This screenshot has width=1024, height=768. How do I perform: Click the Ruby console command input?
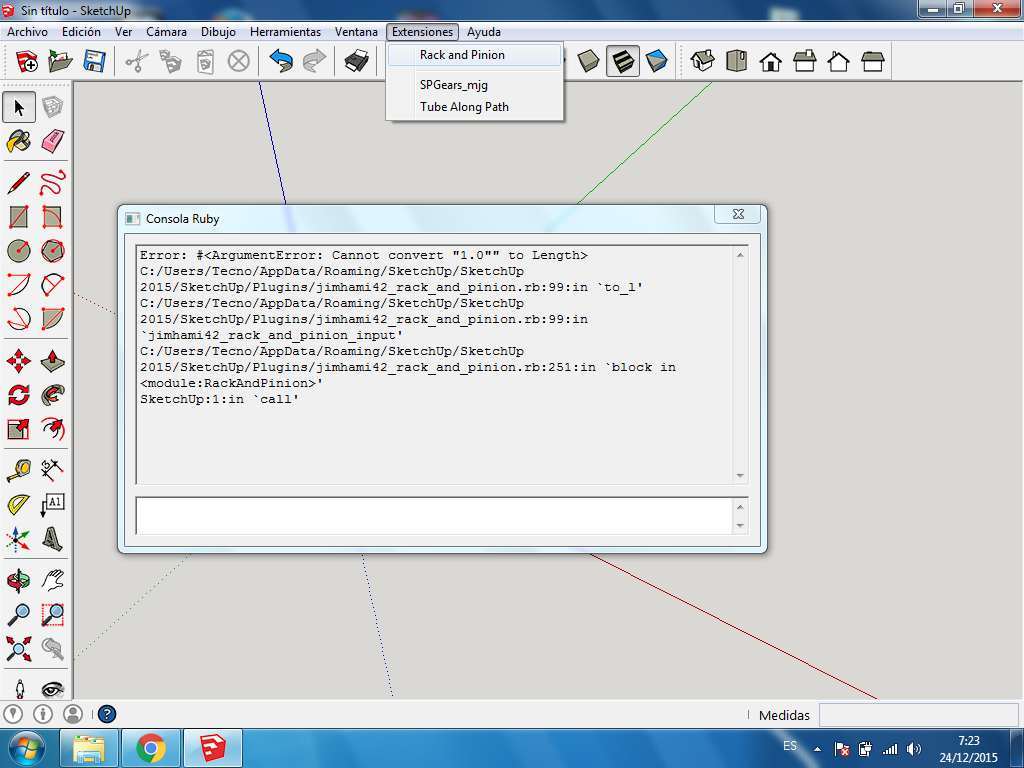(x=436, y=515)
